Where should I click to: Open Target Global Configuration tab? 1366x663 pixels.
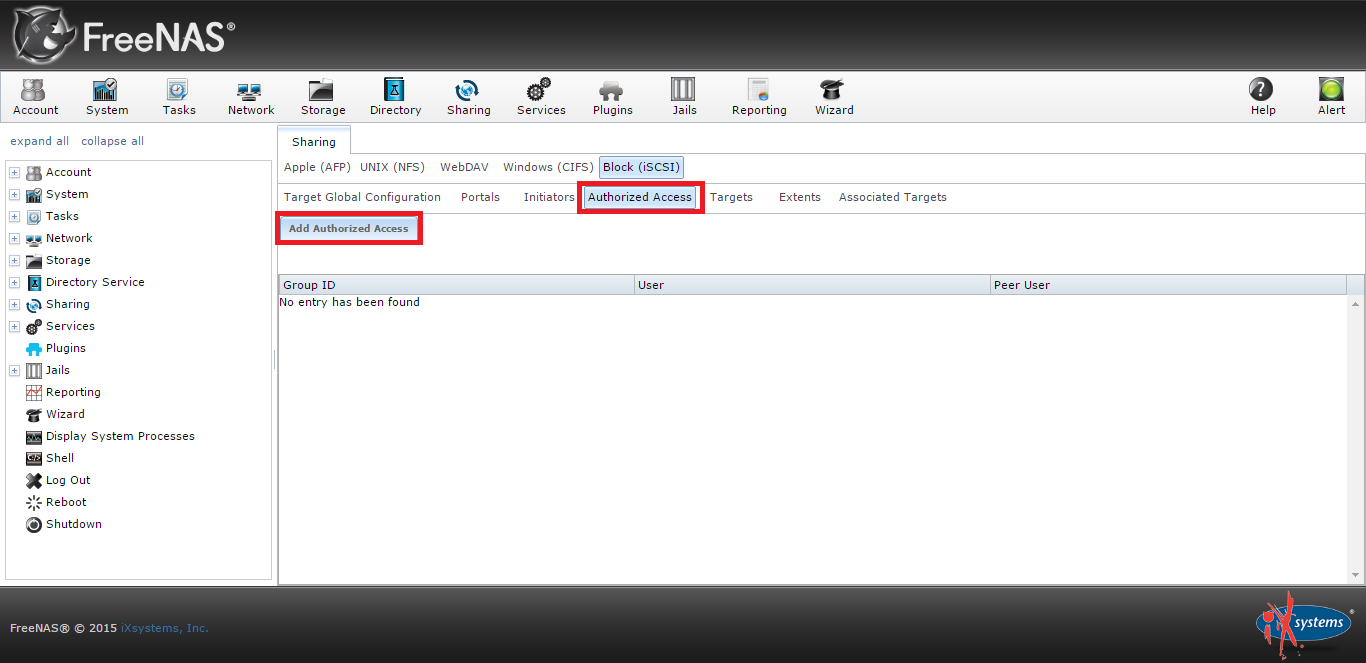(x=362, y=197)
